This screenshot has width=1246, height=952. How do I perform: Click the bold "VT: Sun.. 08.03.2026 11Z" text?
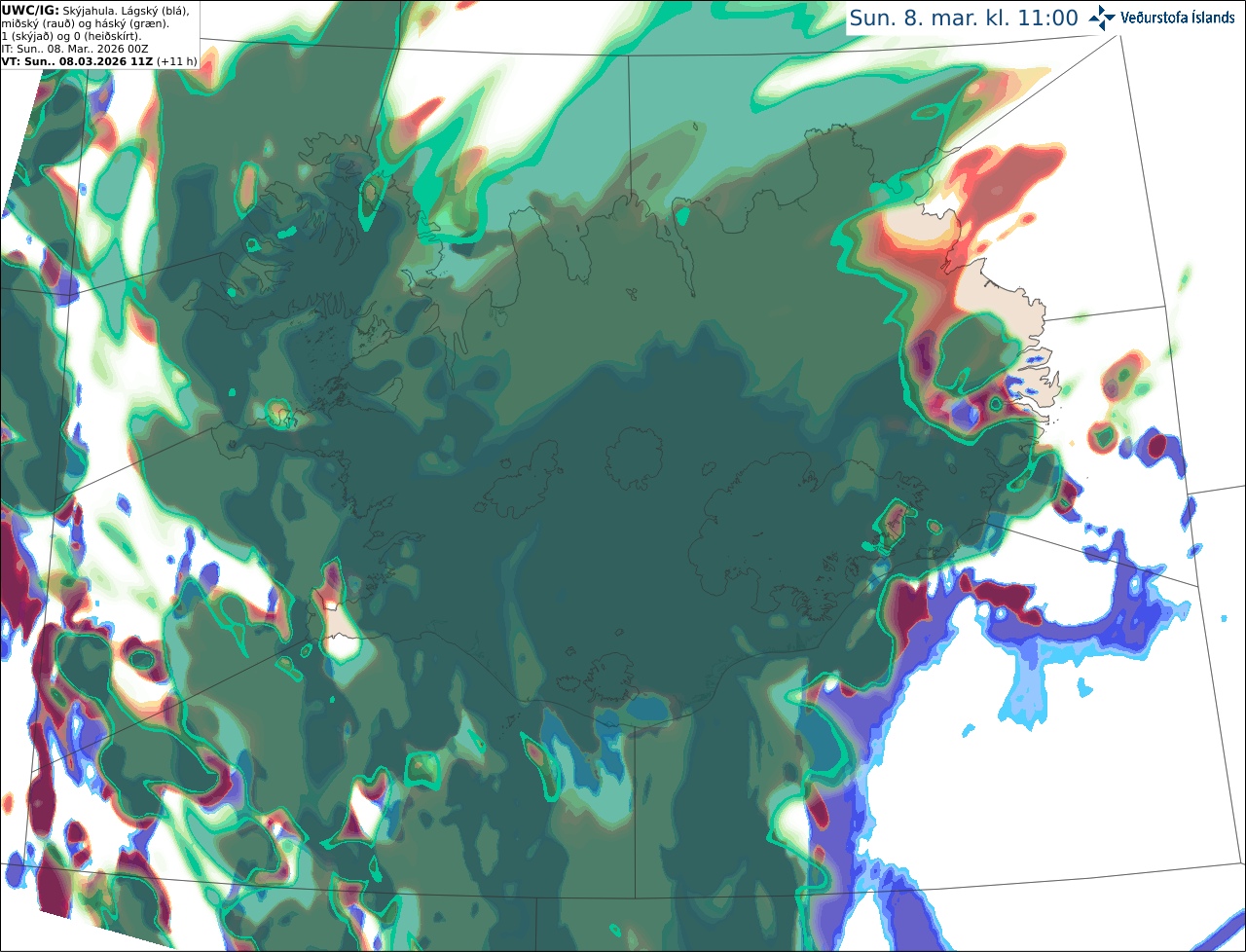click(x=77, y=61)
